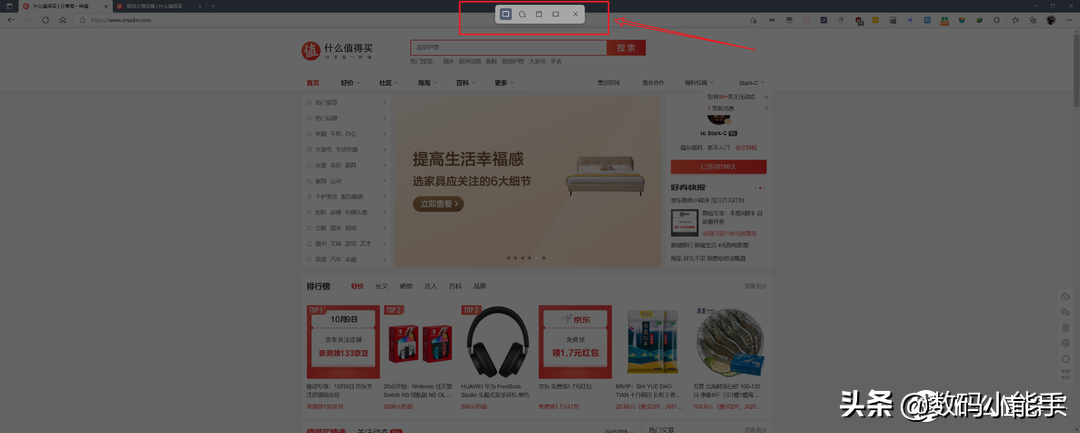Screen dimensions: 1080x433
Task: Click the browser back arrow
Action: click(11, 20)
